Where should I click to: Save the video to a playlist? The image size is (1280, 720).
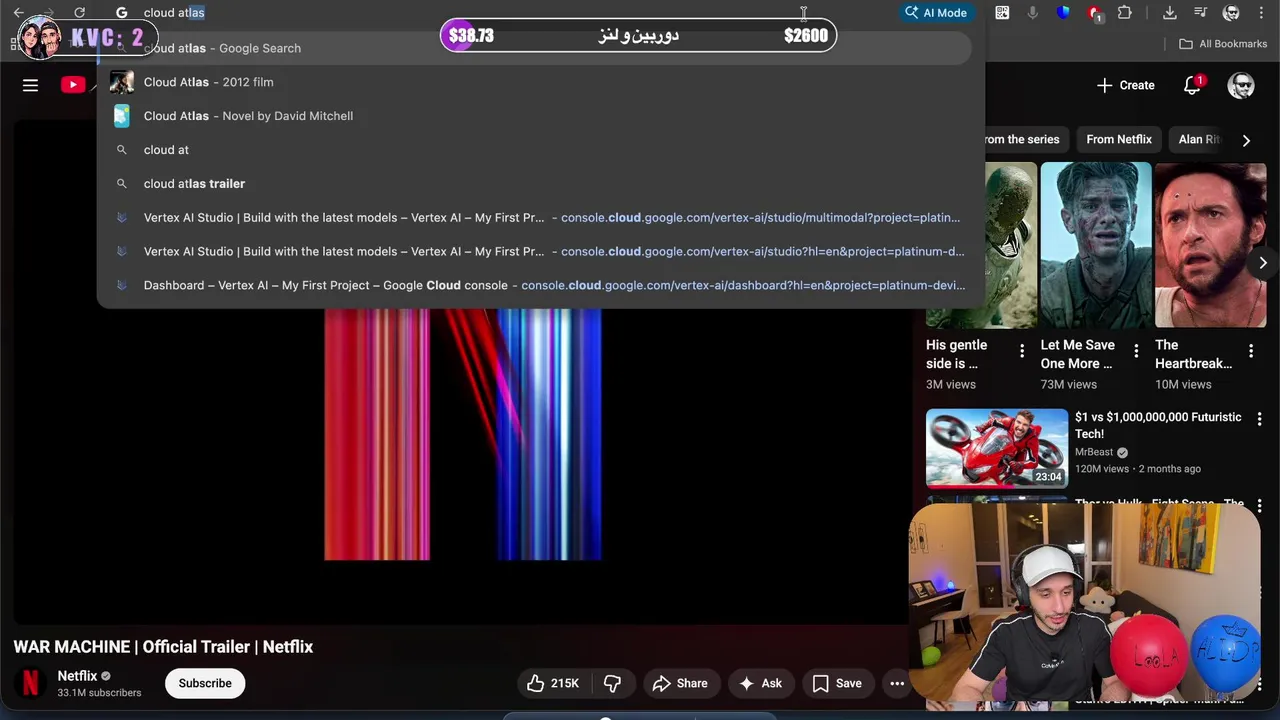(838, 683)
